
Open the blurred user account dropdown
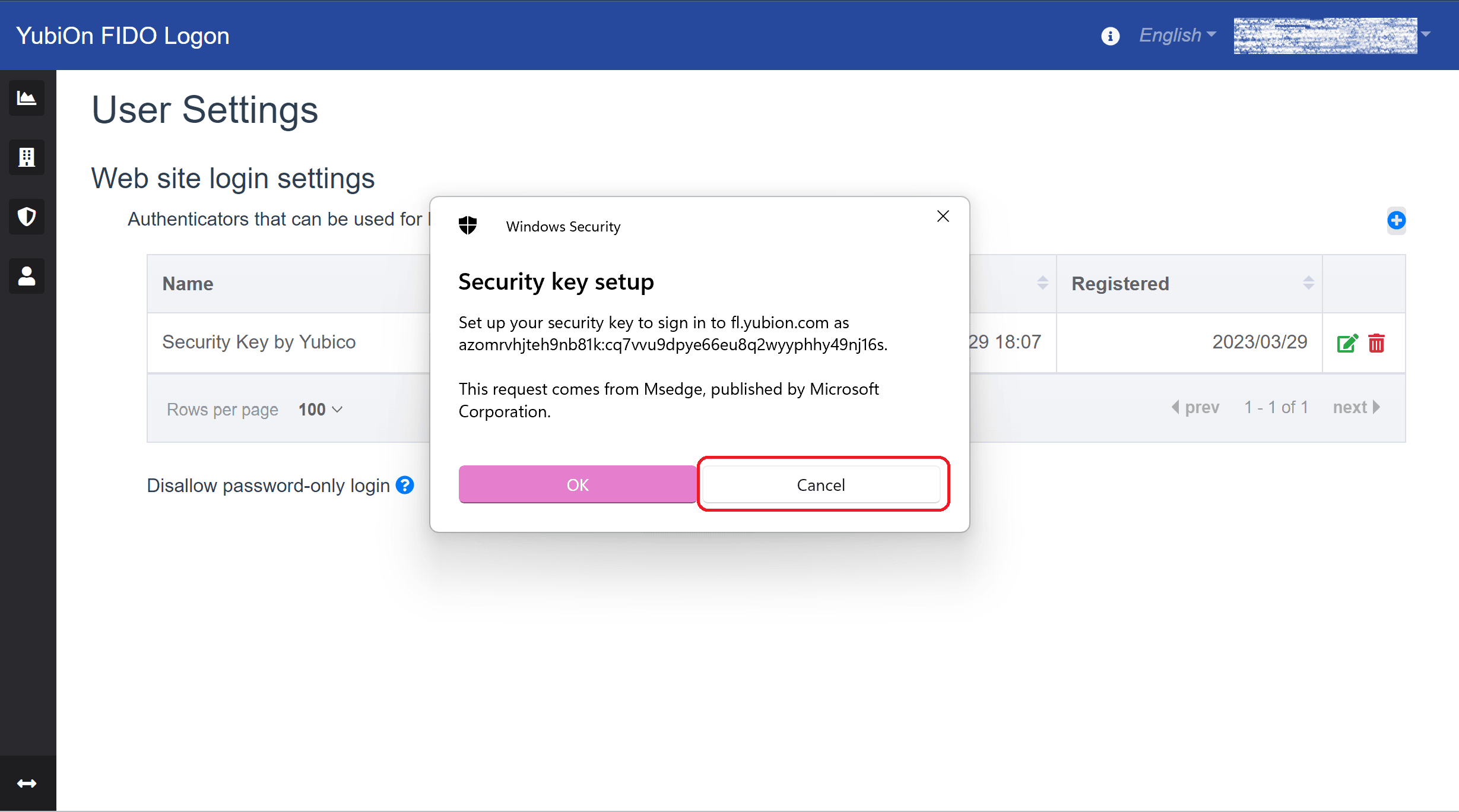point(1333,35)
